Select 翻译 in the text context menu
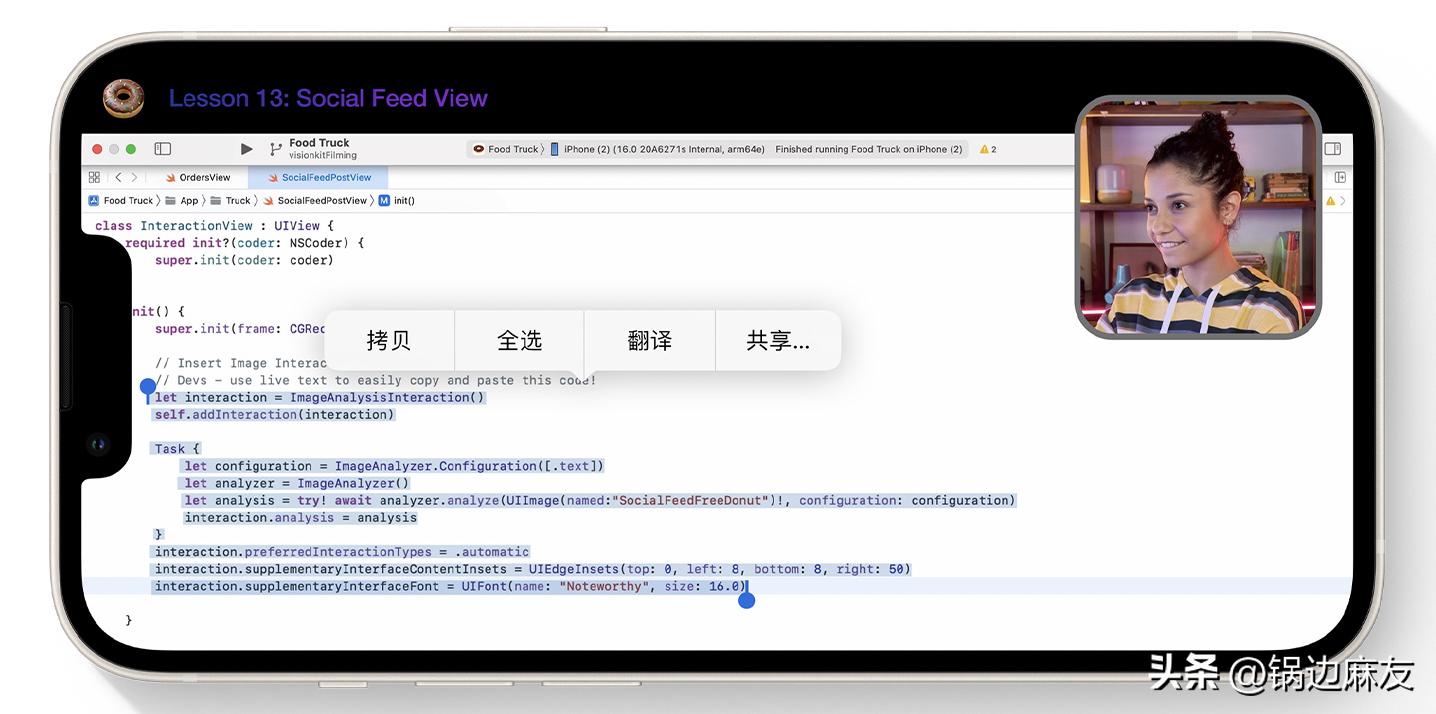 pyautogui.click(x=649, y=340)
